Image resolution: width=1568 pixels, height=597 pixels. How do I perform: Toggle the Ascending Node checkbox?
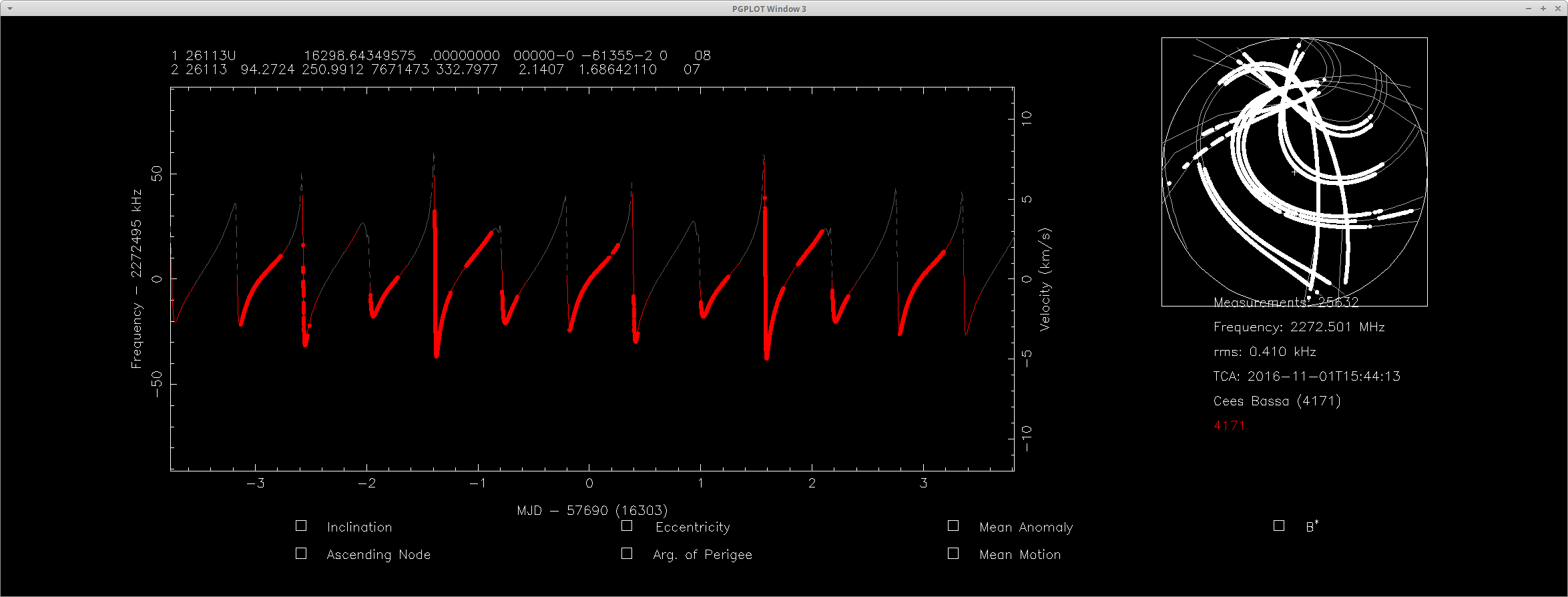(301, 554)
